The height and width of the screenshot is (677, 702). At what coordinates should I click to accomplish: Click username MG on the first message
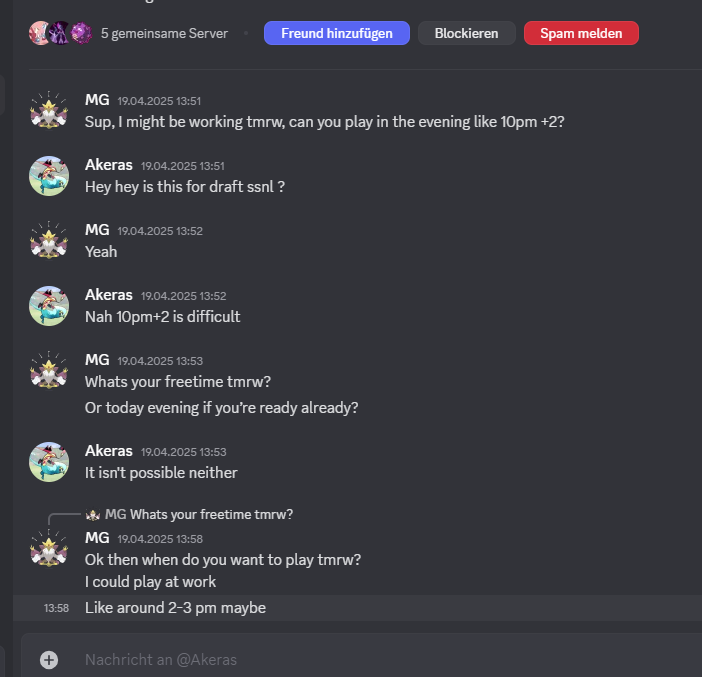(x=97, y=100)
